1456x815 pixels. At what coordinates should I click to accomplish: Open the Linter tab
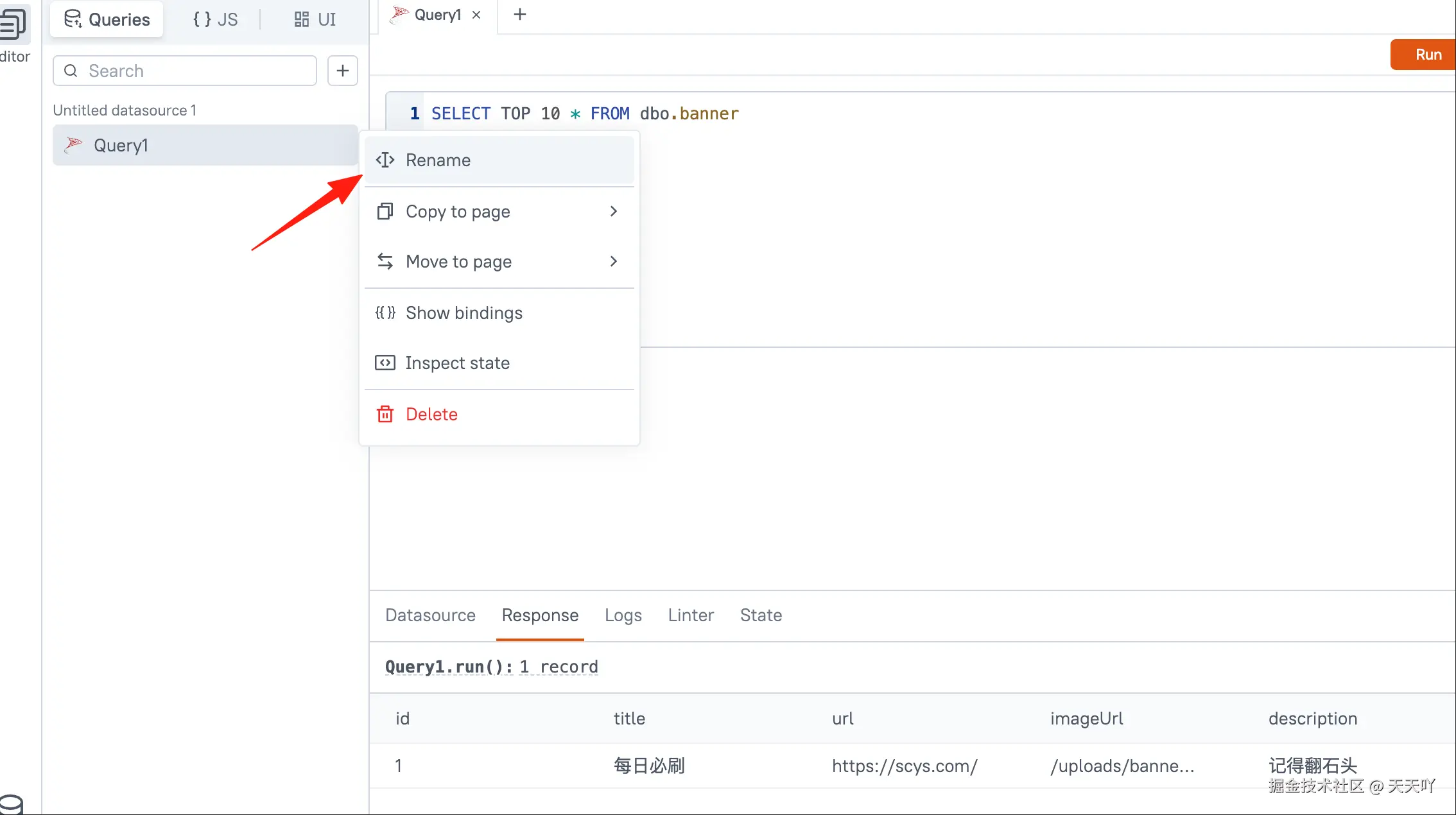[691, 615]
